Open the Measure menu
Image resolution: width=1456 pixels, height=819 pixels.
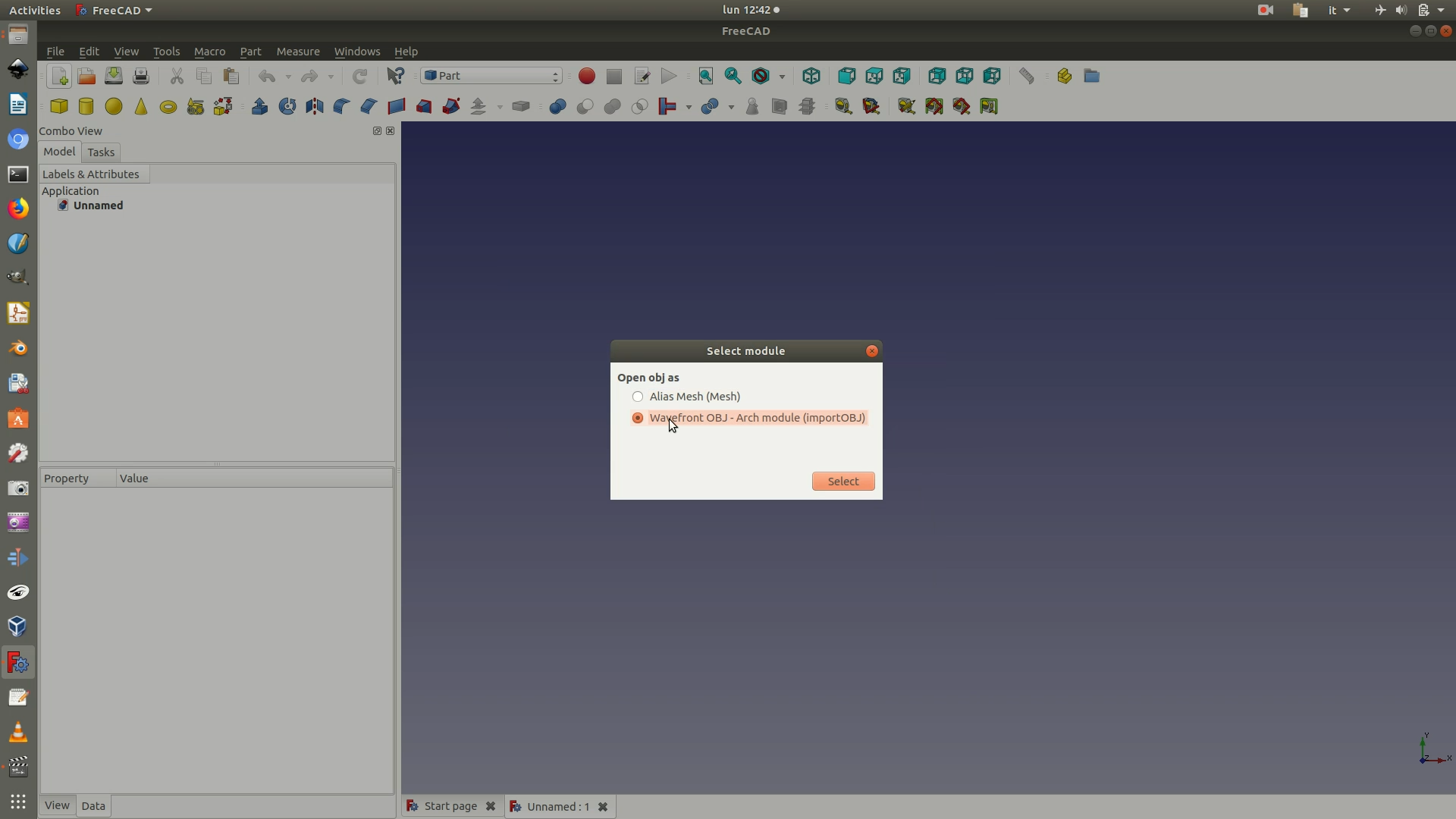(x=298, y=52)
